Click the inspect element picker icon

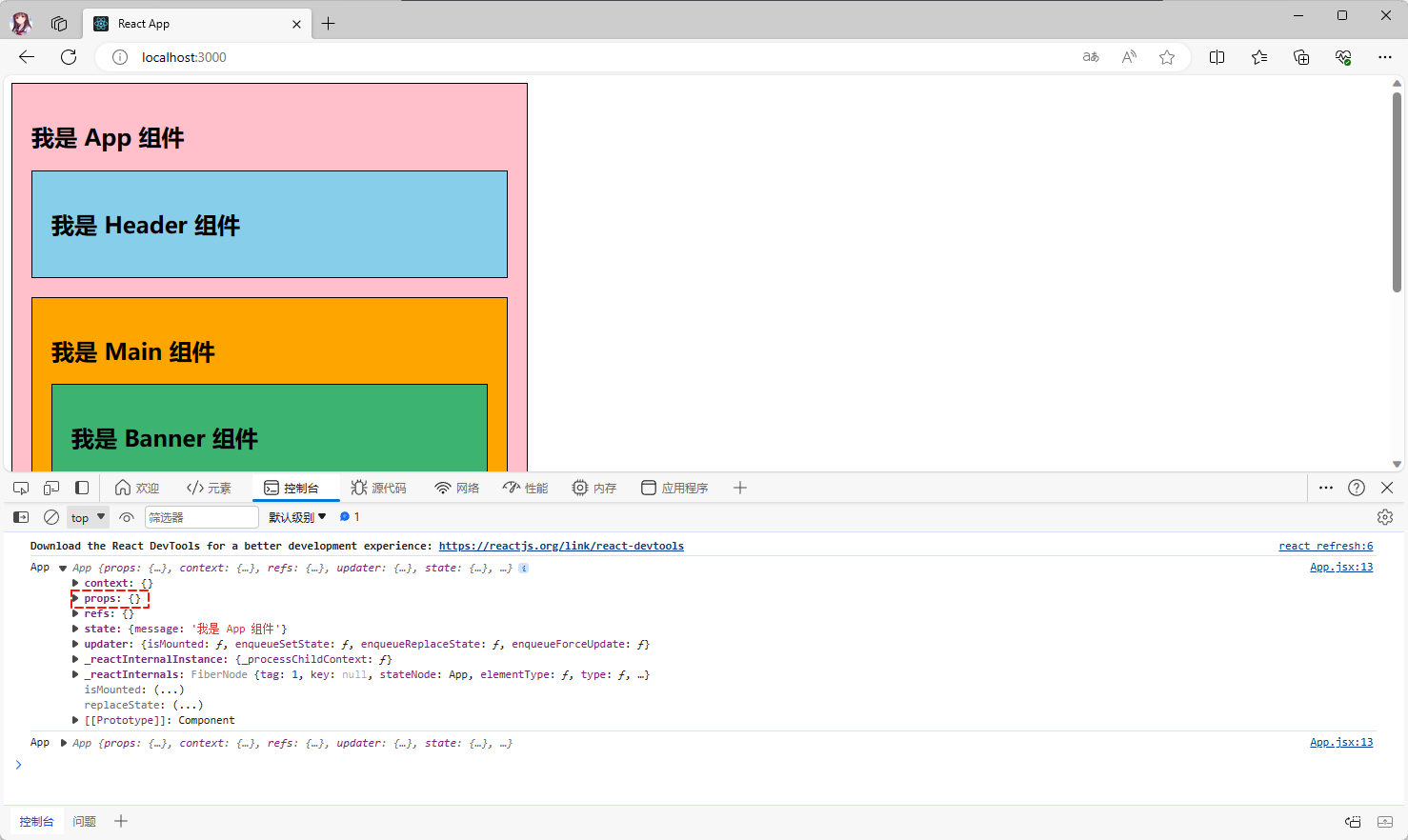(x=21, y=488)
